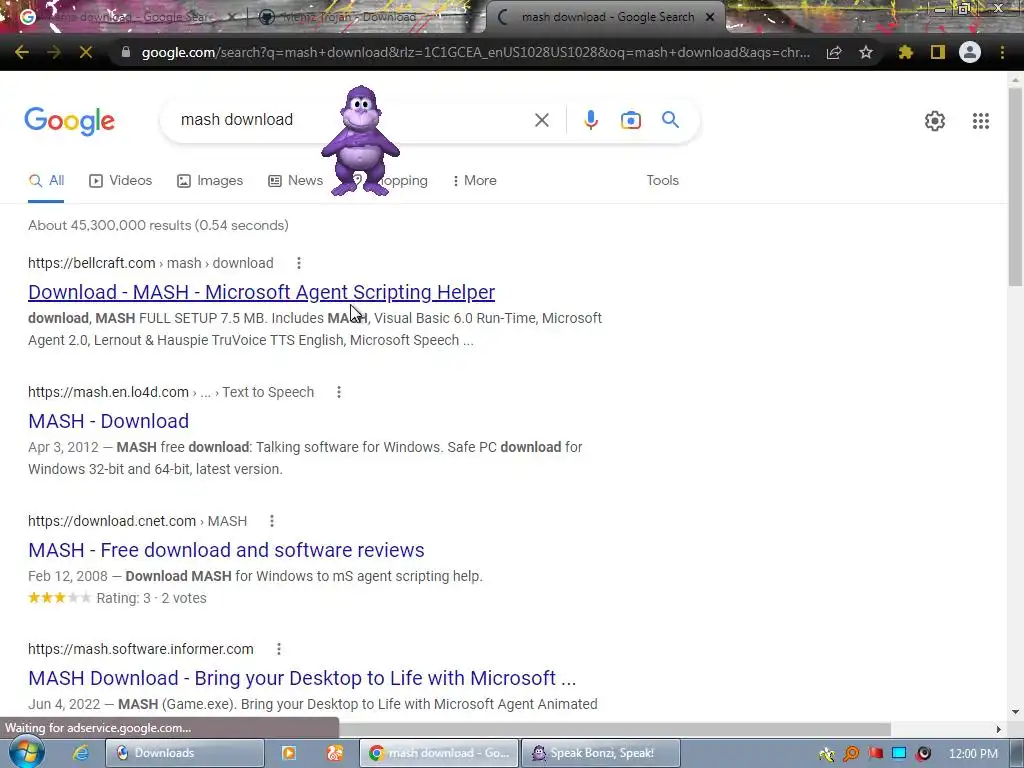This screenshot has width=1024, height=768.
Task: Open Download - MASH - Microsoft Agent Scripting Helper link
Action: click(x=261, y=292)
